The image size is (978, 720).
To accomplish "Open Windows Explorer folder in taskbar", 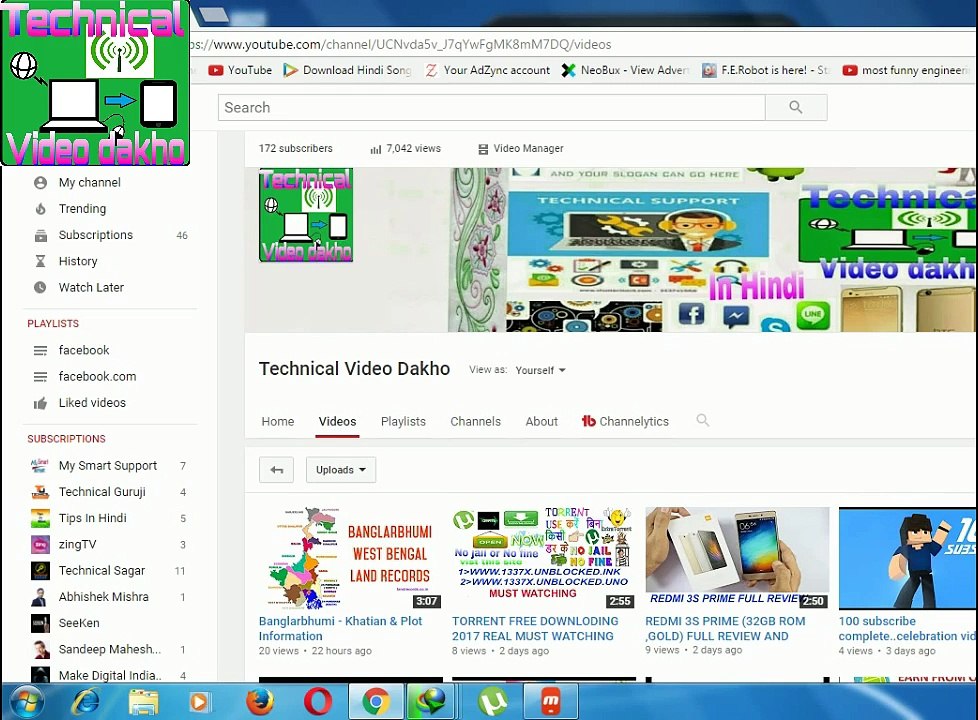I will 143,702.
